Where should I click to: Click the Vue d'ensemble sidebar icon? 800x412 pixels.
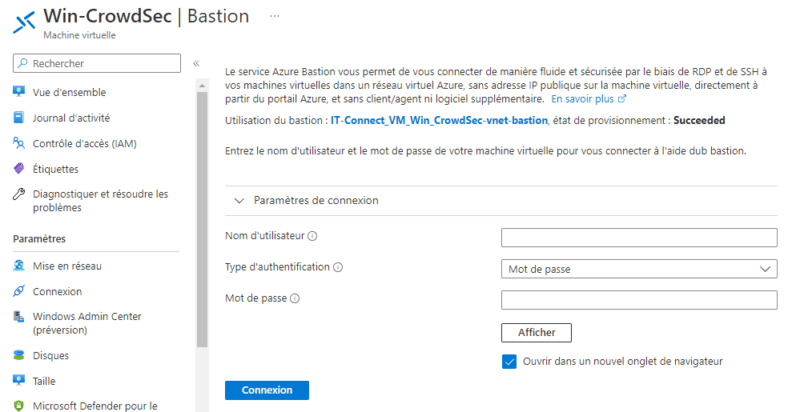[18, 92]
